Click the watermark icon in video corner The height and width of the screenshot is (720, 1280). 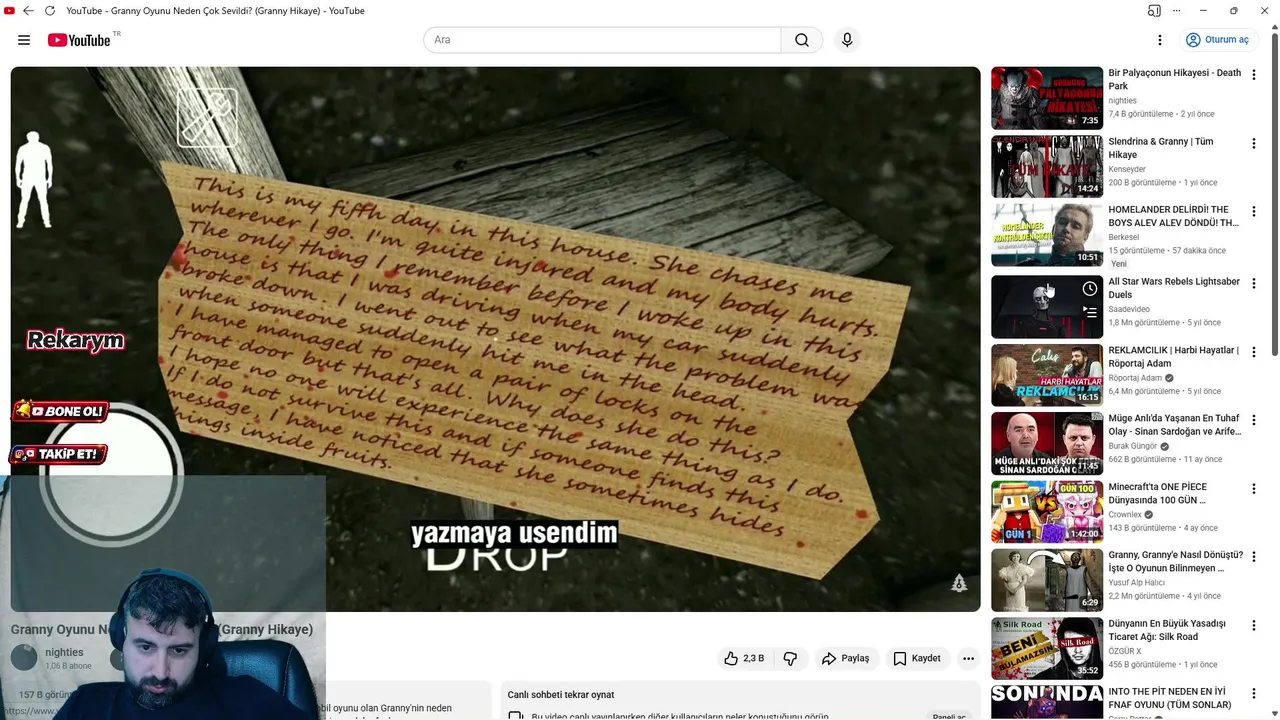point(959,583)
